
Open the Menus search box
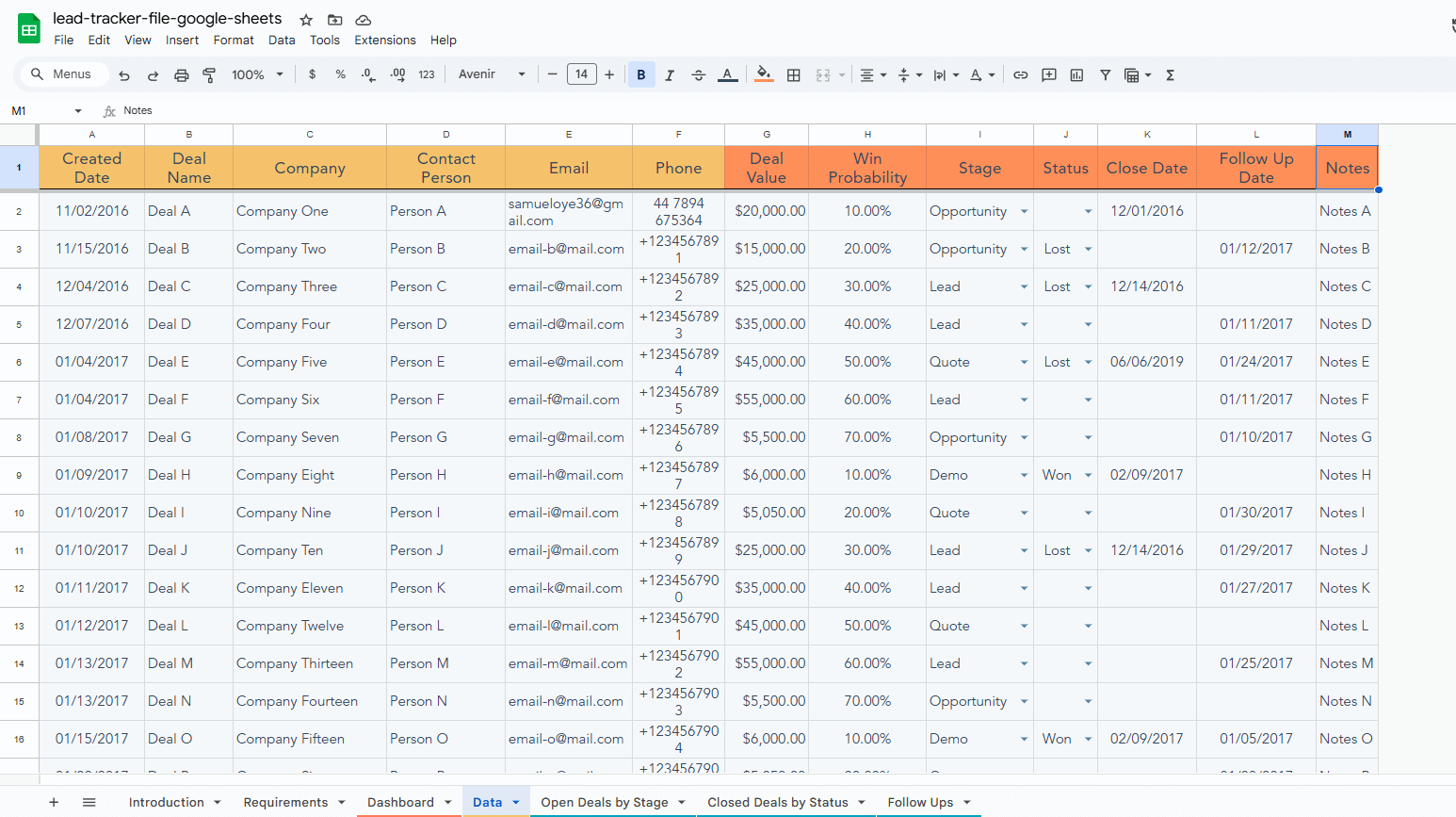(x=63, y=74)
